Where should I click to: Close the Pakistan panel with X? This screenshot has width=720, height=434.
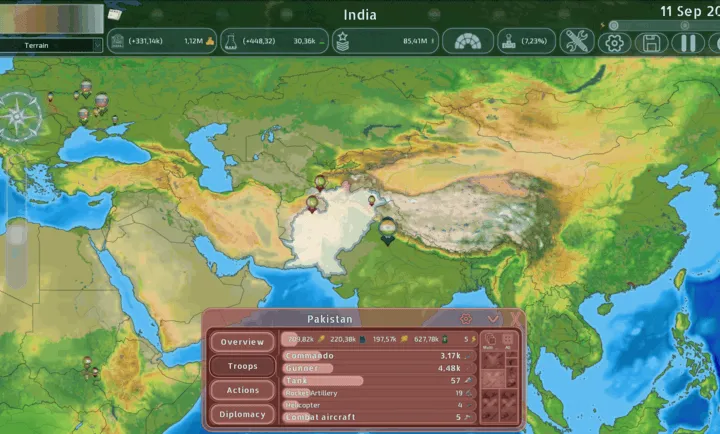coord(516,319)
